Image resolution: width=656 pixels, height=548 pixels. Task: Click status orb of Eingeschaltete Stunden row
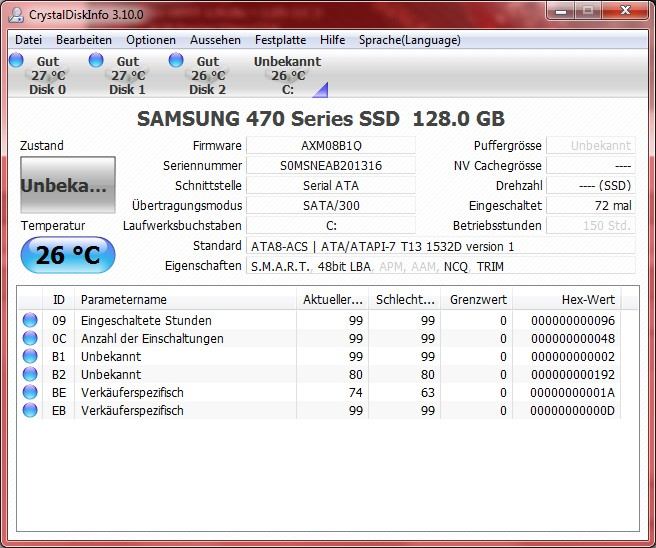click(30, 320)
